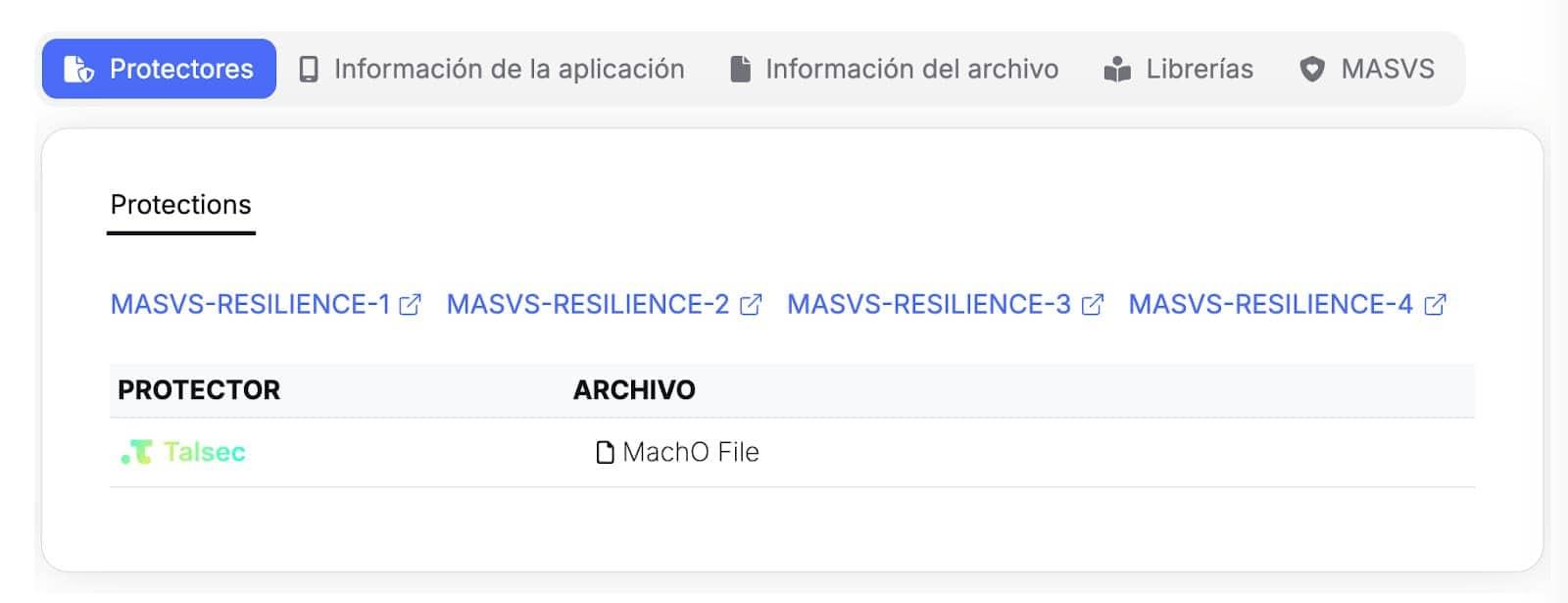Click the Protectores shield icon
This screenshot has height=603, width=1568.
tap(76, 69)
